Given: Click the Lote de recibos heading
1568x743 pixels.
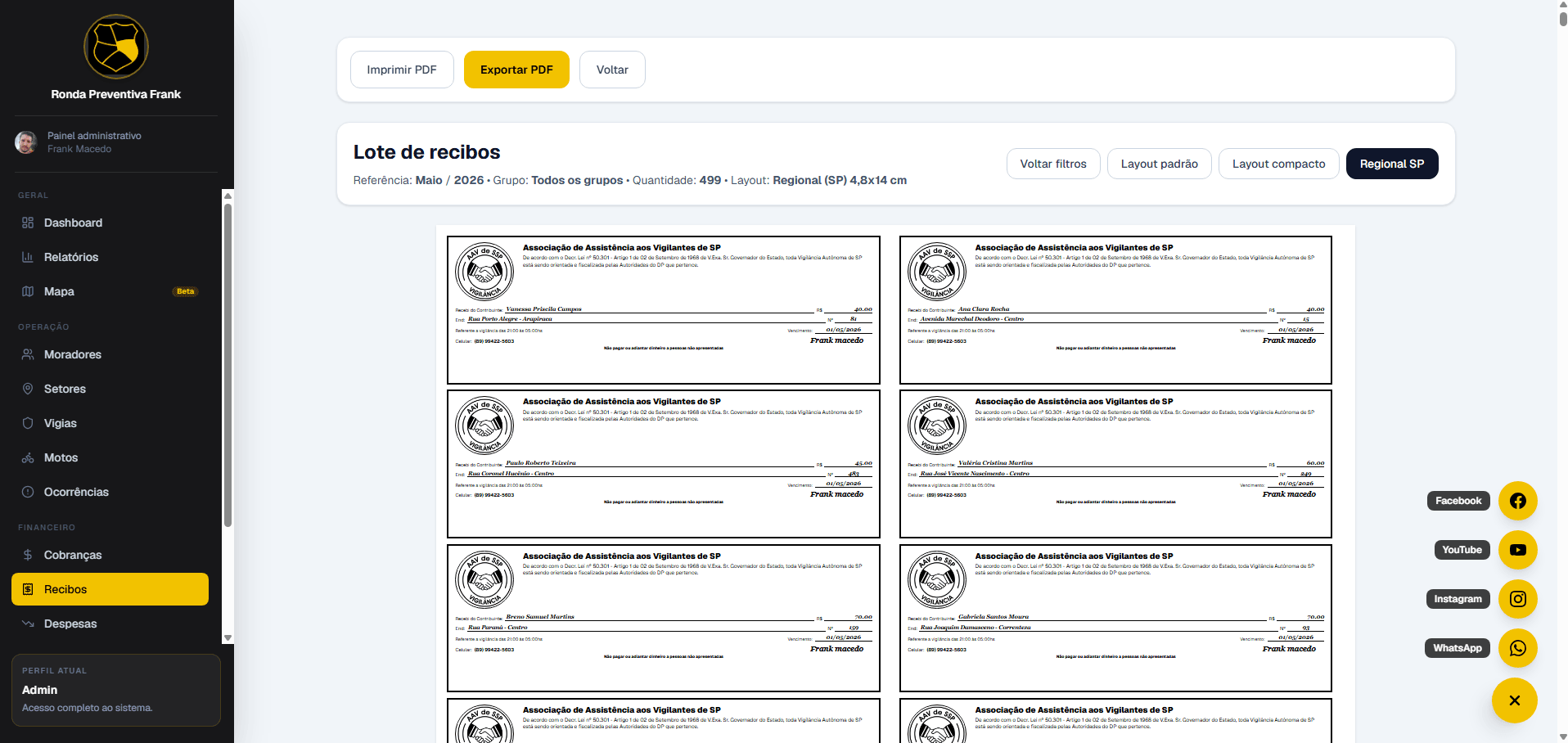Looking at the screenshot, I should tap(426, 152).
